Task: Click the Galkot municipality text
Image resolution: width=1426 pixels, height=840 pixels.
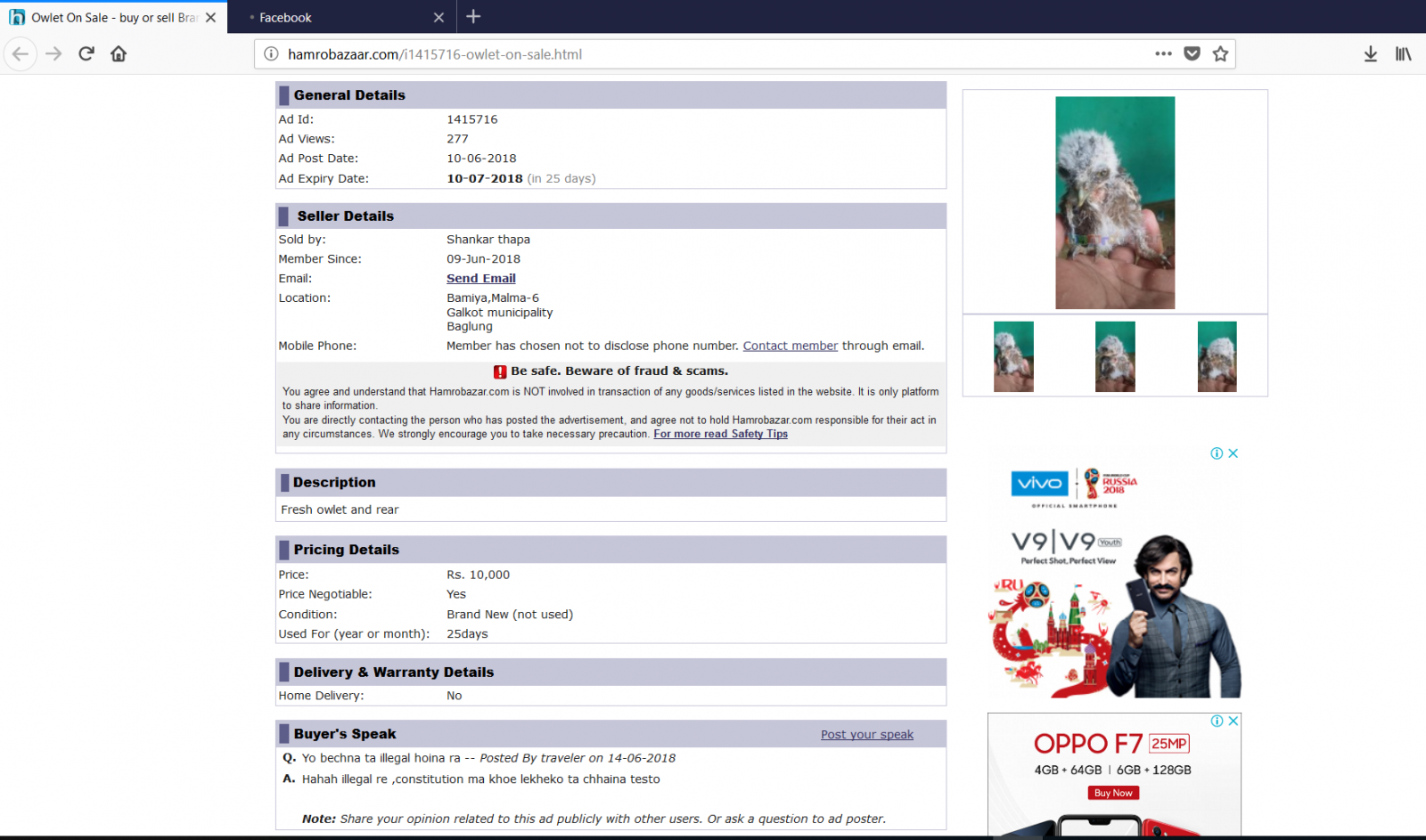Action: coord(500,313)
